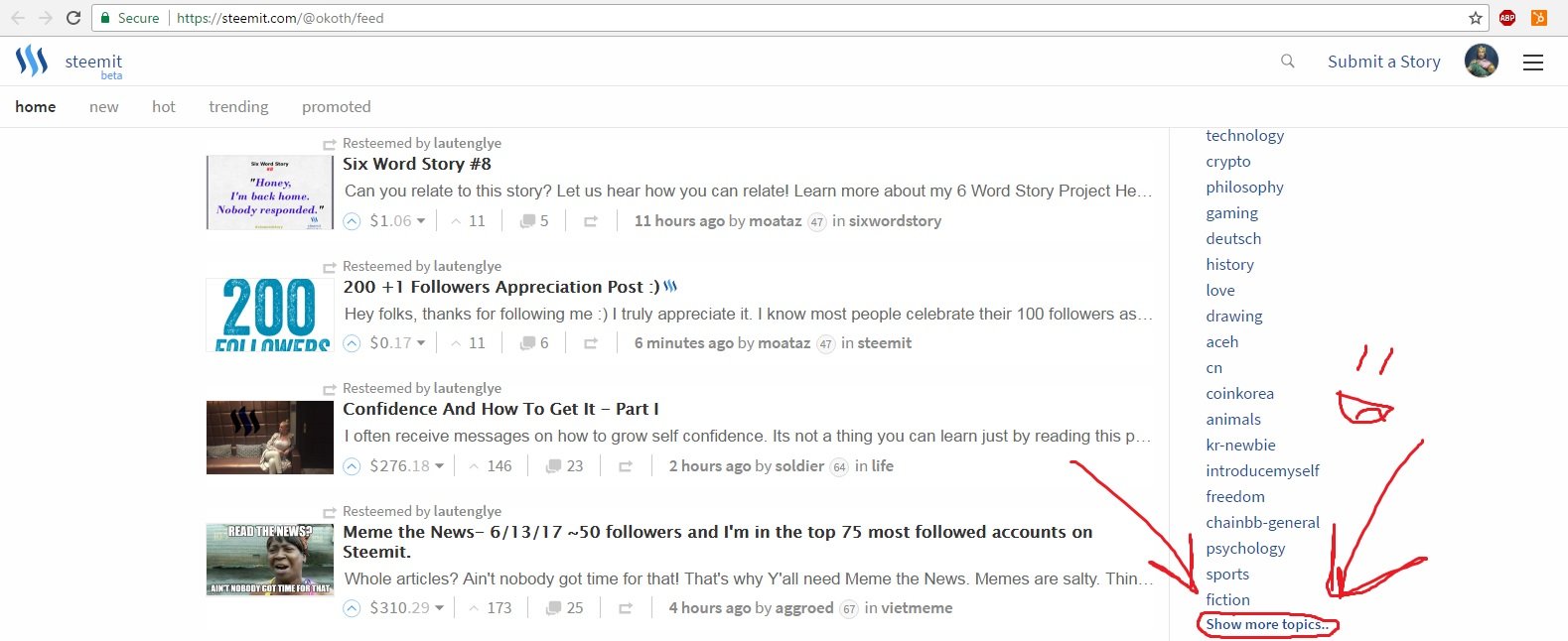Screen dimensions: 1568x641
Task: Switch to the promoted tab
Action: (x=337, y=107)
